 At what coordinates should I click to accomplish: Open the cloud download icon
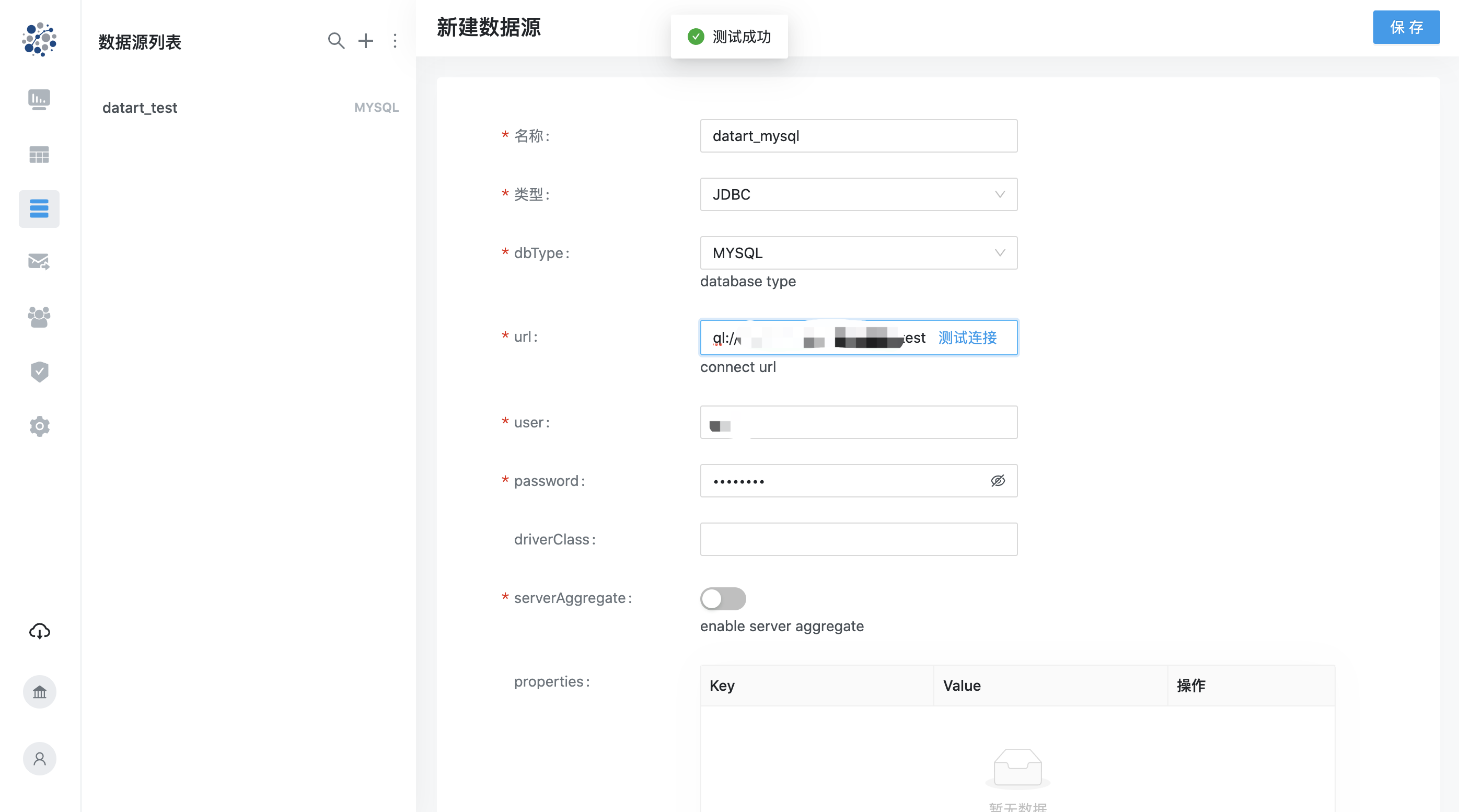pyautogui.click(x=39, y=631)
